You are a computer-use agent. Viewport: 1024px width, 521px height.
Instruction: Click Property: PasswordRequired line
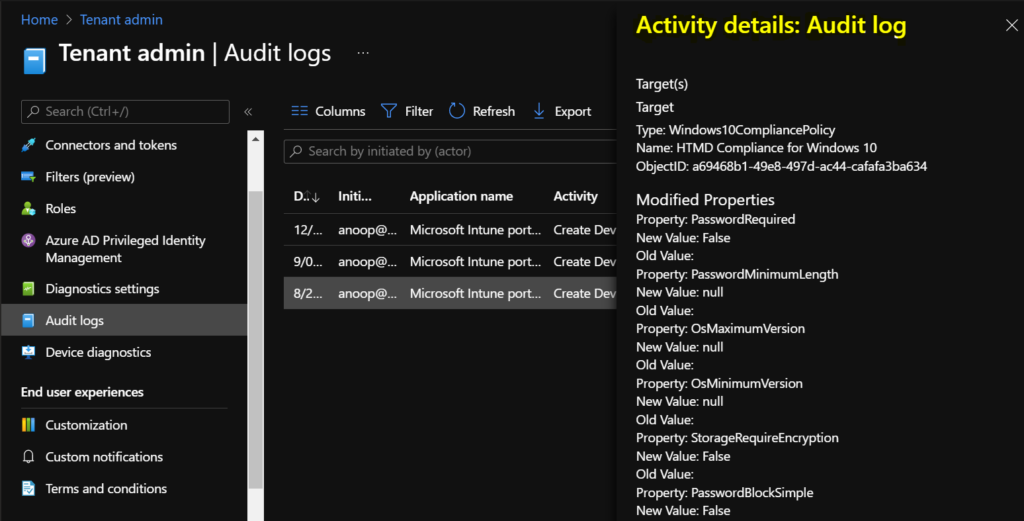[x=716, y=219]
